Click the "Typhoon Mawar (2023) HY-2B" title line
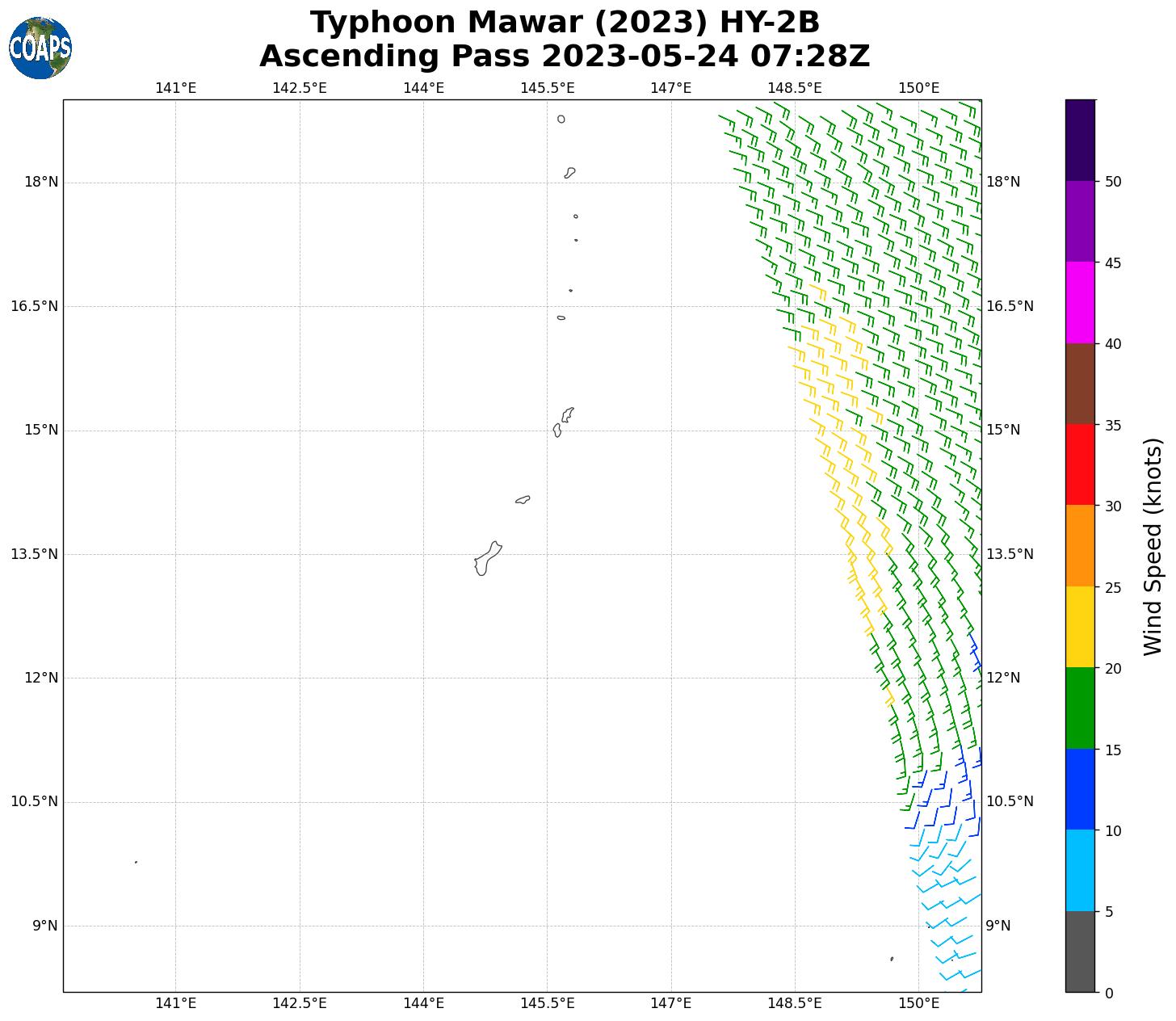The width and height of the screenshot is (1176, 1021). coord(565,23)
